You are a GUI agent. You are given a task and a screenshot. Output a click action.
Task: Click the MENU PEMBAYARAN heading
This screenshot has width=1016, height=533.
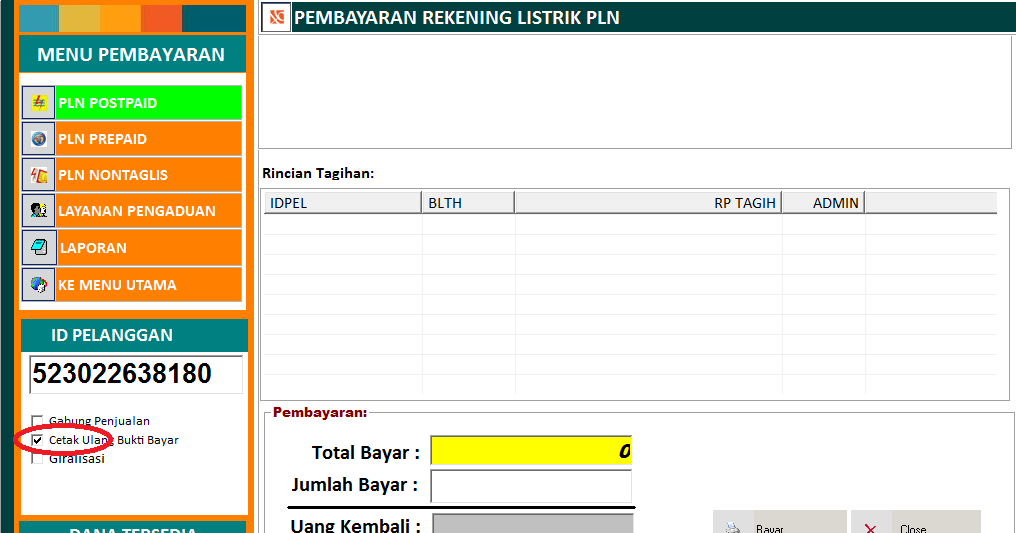point(131,54)
